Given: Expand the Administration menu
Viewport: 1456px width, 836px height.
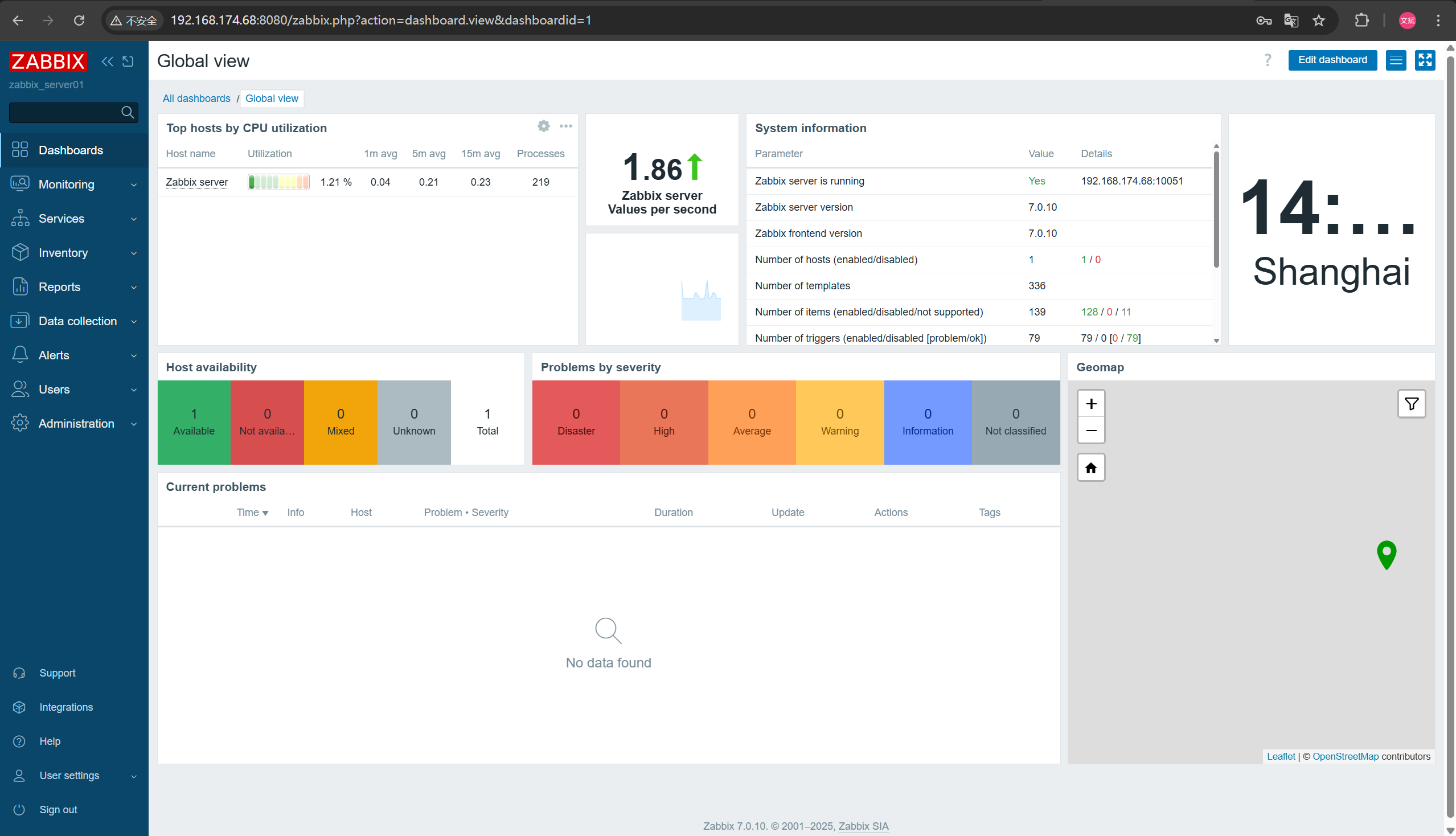Looking at the screenshot, I should point(74,423).
